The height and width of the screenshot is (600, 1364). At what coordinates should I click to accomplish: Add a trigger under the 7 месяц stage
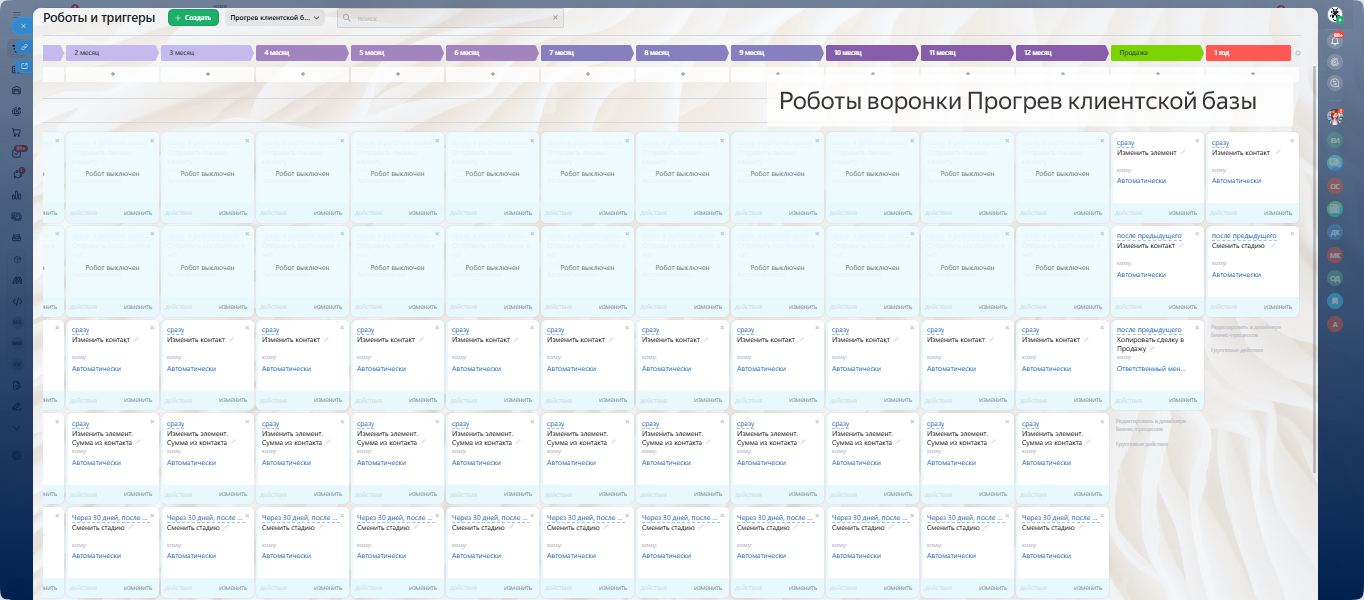587,73
